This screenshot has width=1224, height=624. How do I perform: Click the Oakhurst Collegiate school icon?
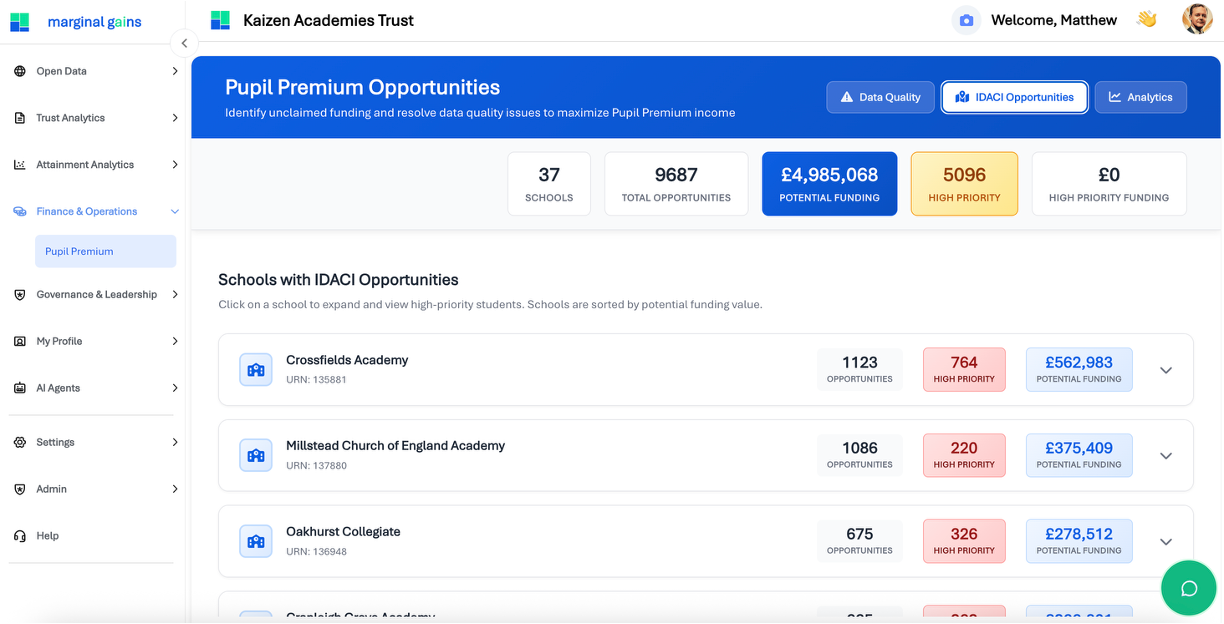click(x=256, y=541)
